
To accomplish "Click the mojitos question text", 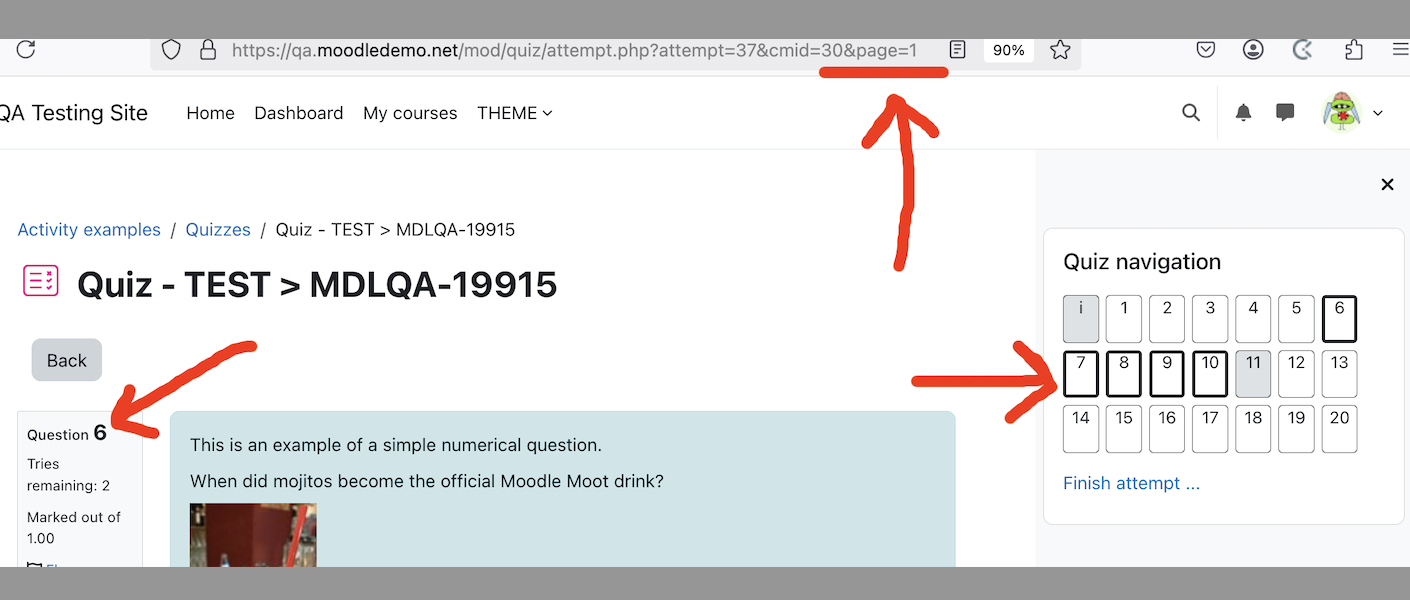I will point(427,481).
